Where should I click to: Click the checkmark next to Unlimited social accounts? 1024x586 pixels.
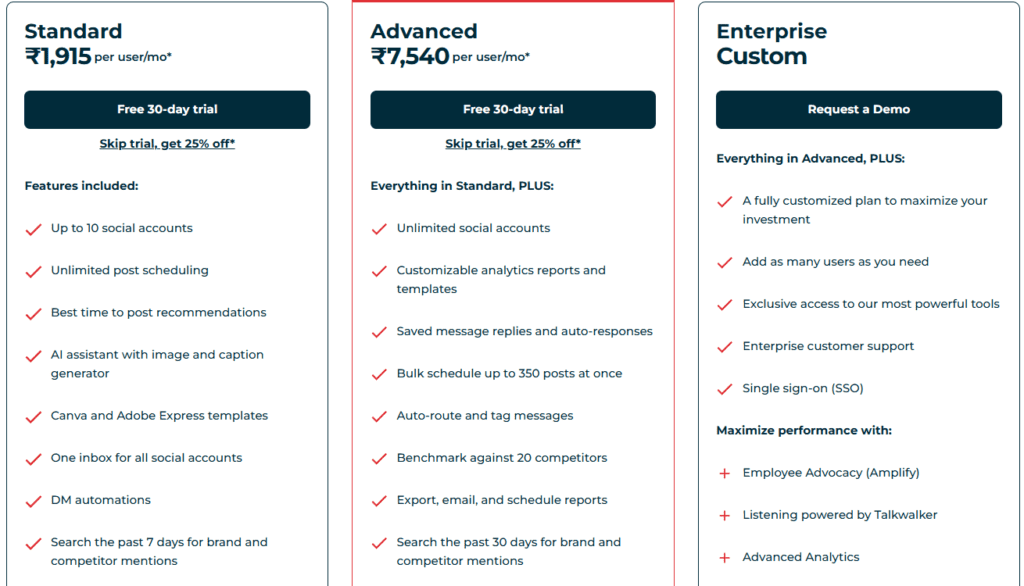(380, 228)
